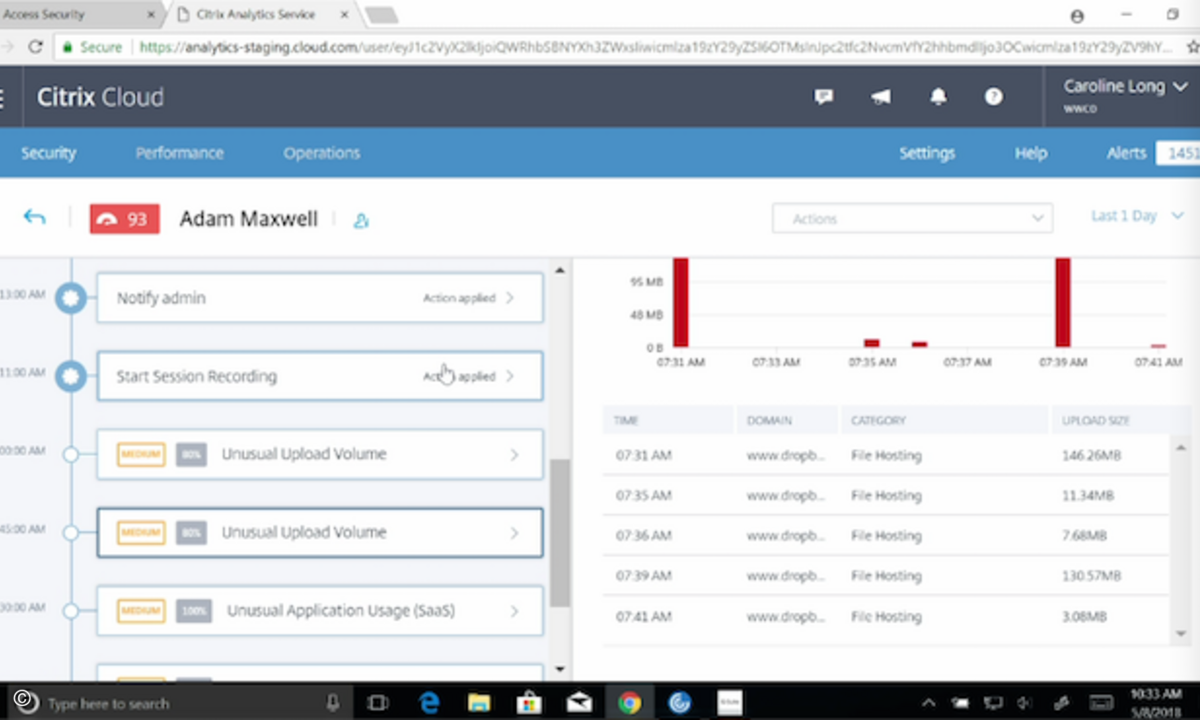
Task: Select the table row with 3.08MB upload
Action: (x=885, y=616)
